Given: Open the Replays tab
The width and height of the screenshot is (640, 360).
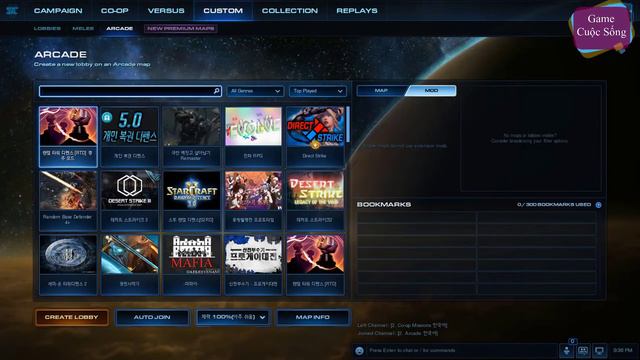Looking at the screenshot, I should tap(357, 11).
